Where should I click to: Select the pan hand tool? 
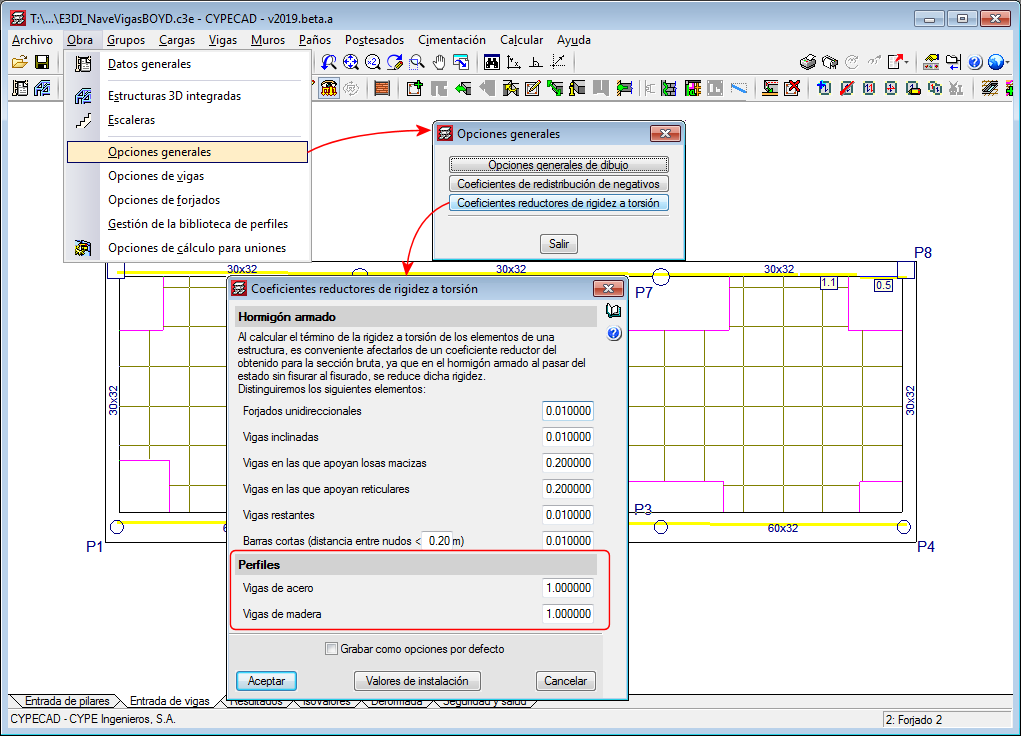pos(440,63)
